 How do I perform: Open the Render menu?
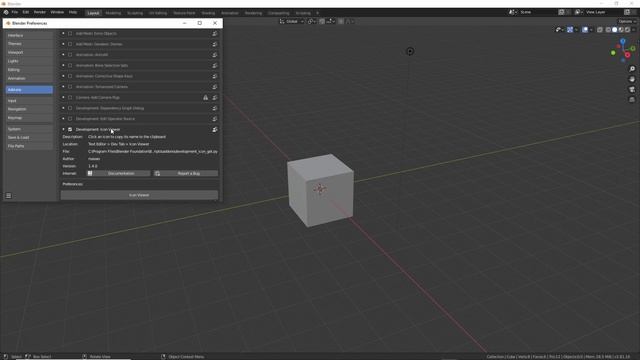(40, 12)
